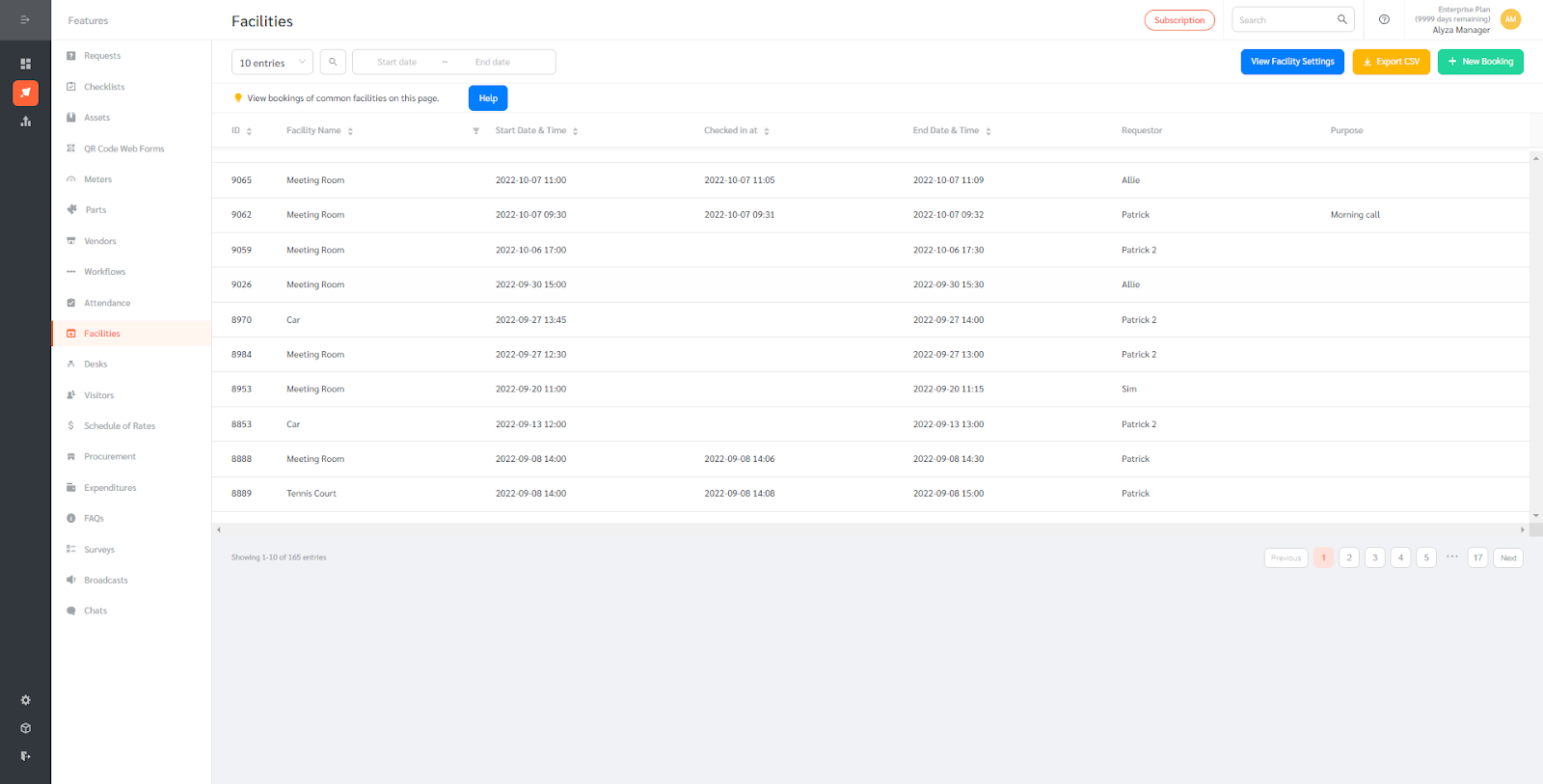The width and height of the screenshot is (1543, 784).
Task: Expand the 10 entries dropdown
Action: tap(272, 63)
